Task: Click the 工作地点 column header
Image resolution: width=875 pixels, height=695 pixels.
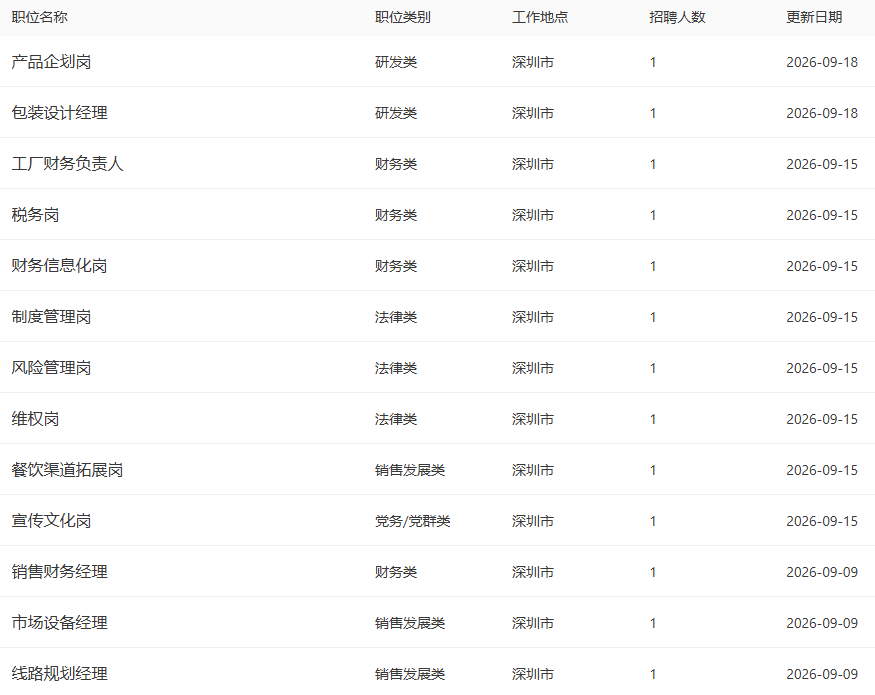Action: [540, 17]
